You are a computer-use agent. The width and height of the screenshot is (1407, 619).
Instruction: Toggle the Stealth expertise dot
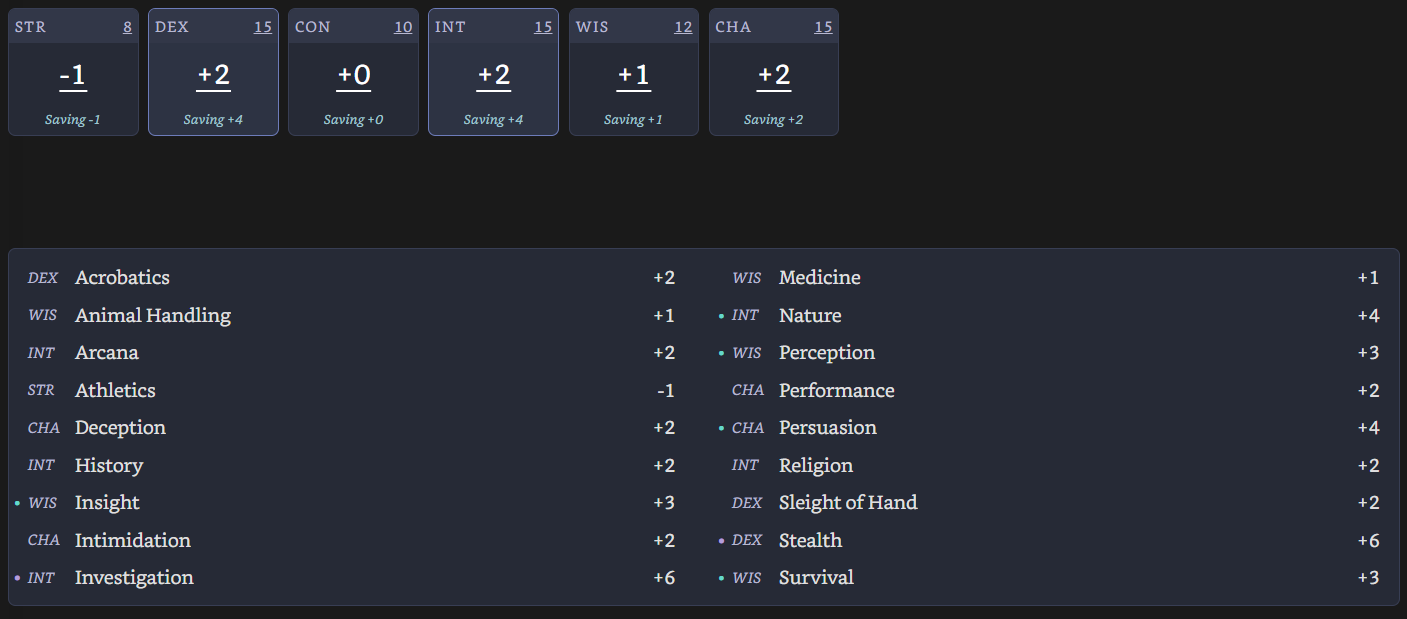722,541
